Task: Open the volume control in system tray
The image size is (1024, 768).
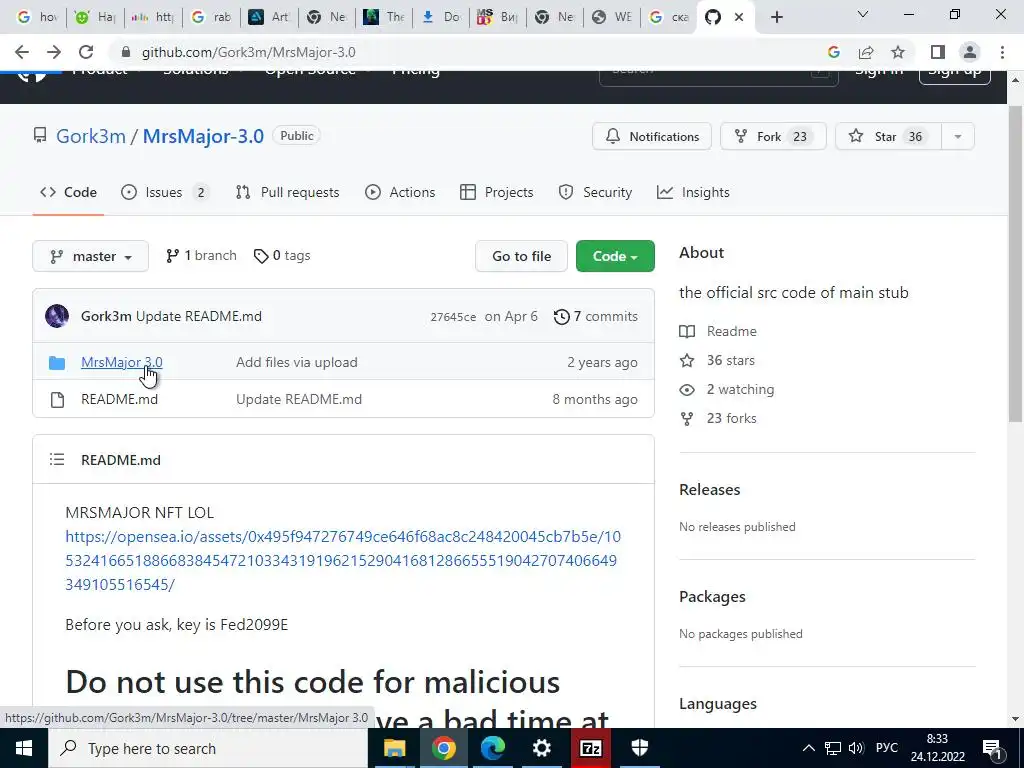Action: point(856,748)
